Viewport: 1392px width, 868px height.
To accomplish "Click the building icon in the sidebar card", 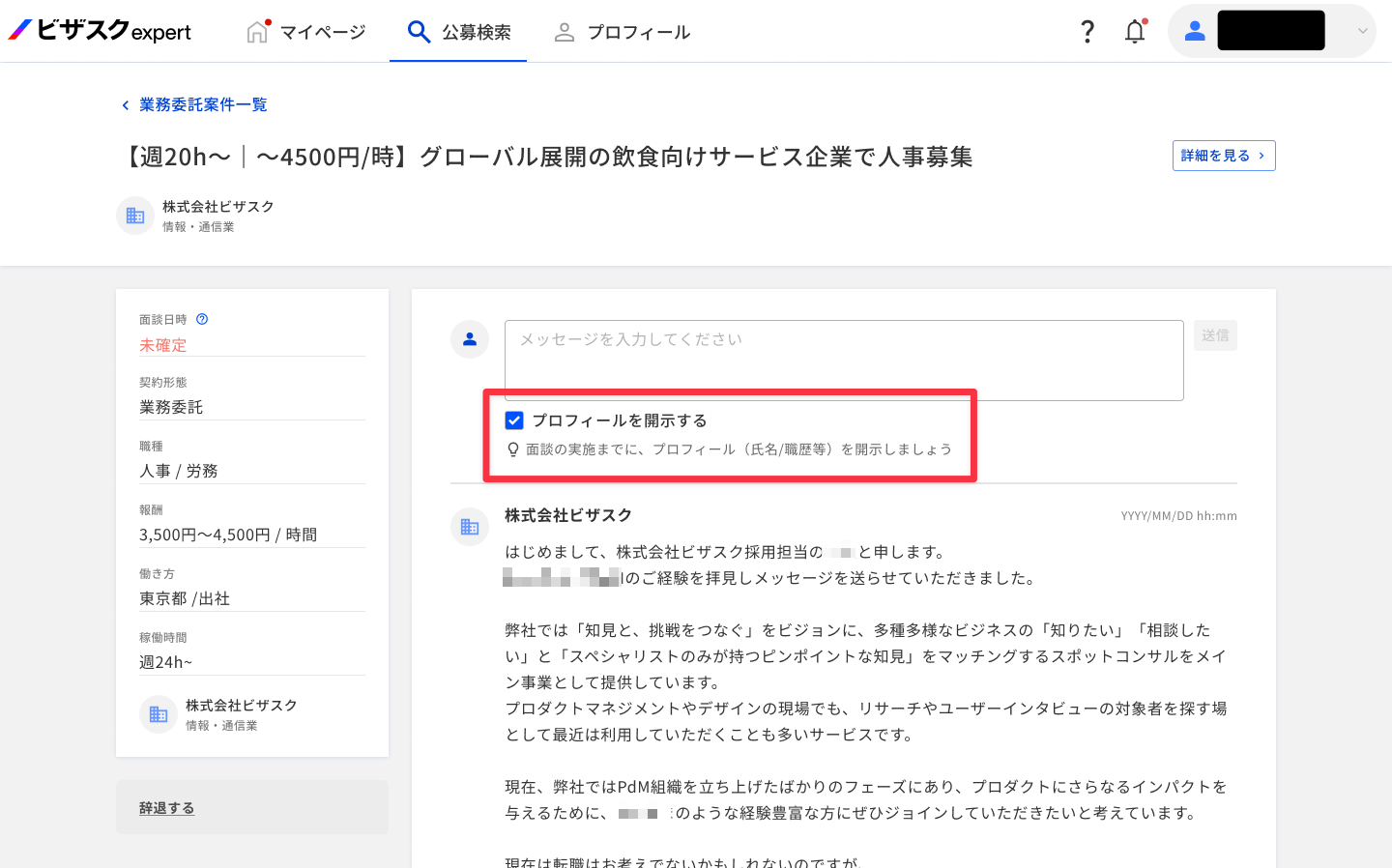I will coord(159,714).
